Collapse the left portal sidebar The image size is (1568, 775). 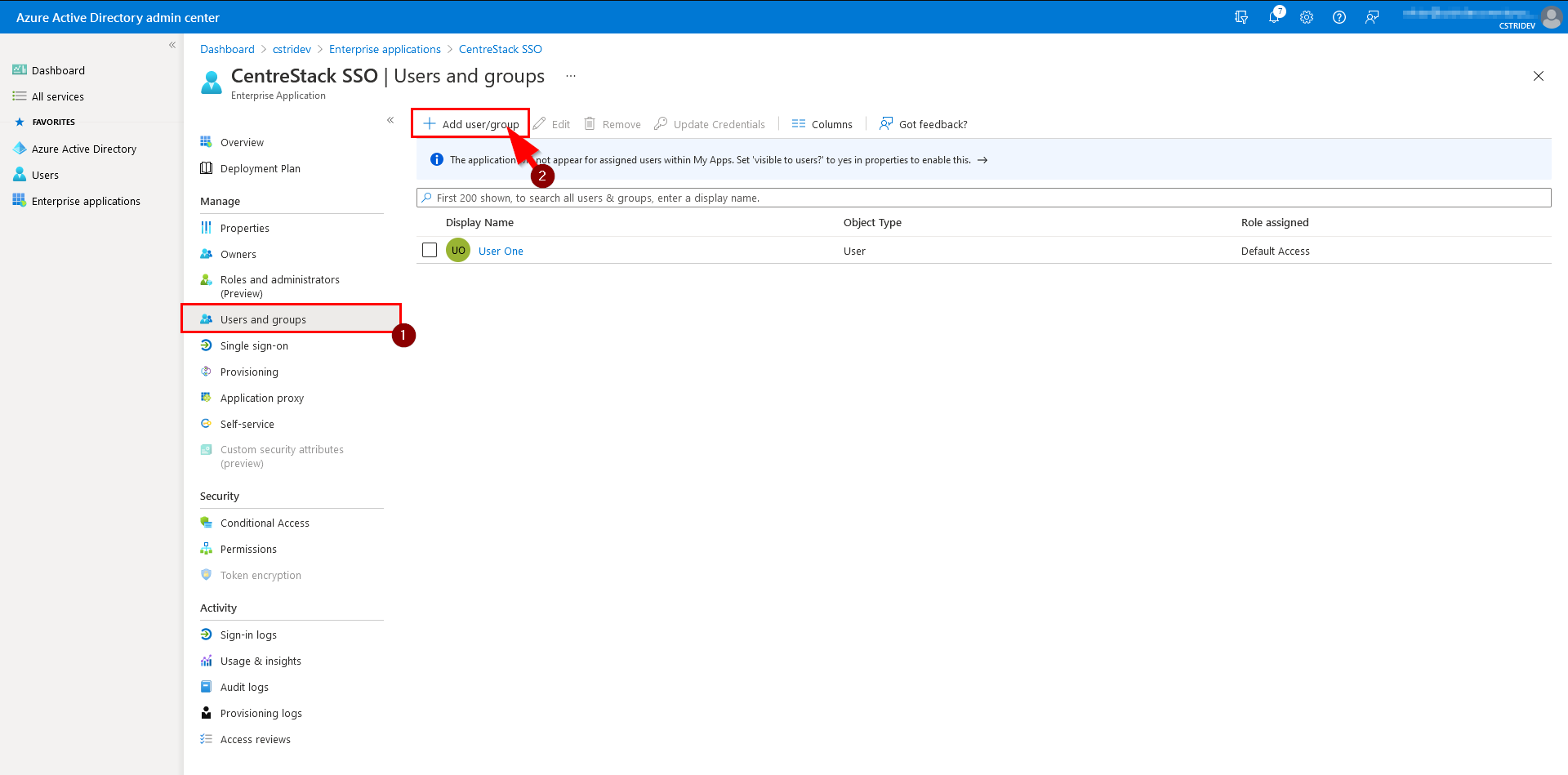pos(172,45)
